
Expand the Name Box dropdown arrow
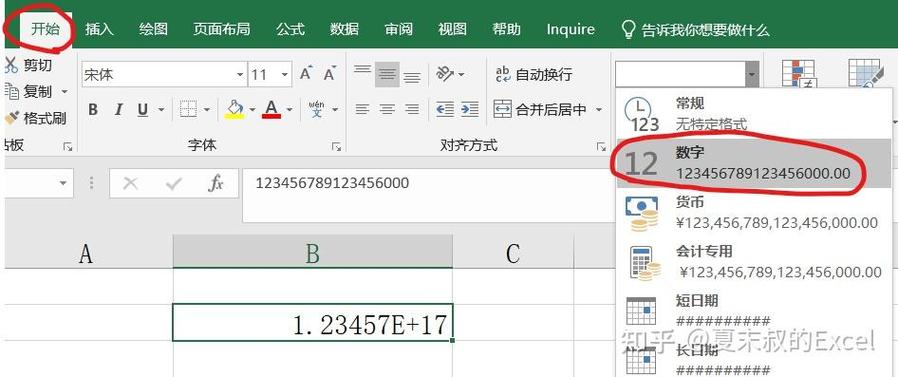click(62, 183)
